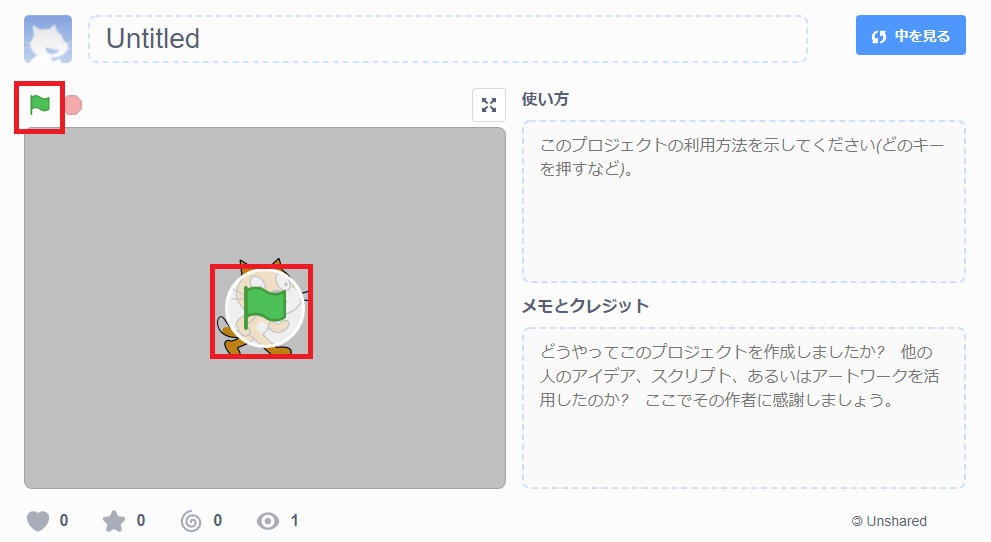Click the favorite count number
This screenshot has width=991, height=542.
[141, 521]
